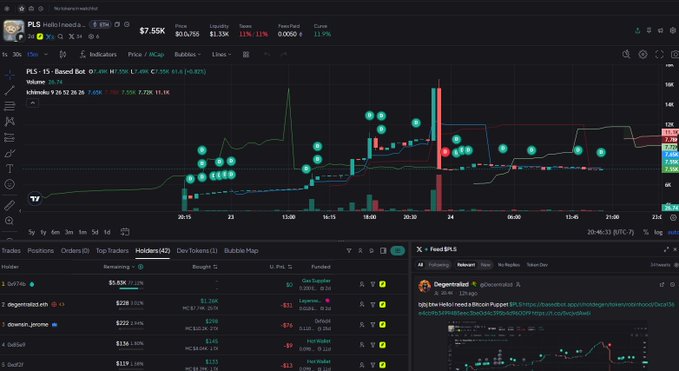The height and width of the screenshot is (371, 679).
Task: Open the Trades tab
Action: click(11, 251)
